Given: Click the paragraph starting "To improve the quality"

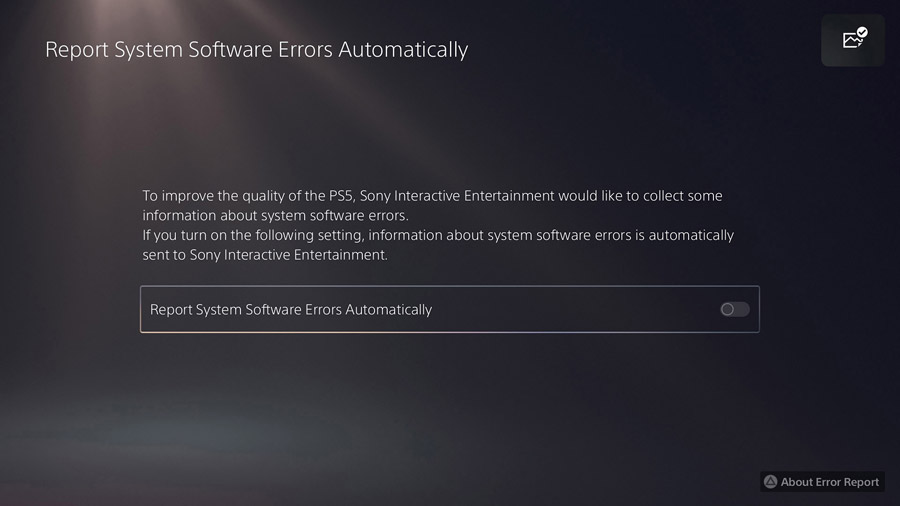Looking at the screenshot, I should point(432,205).
